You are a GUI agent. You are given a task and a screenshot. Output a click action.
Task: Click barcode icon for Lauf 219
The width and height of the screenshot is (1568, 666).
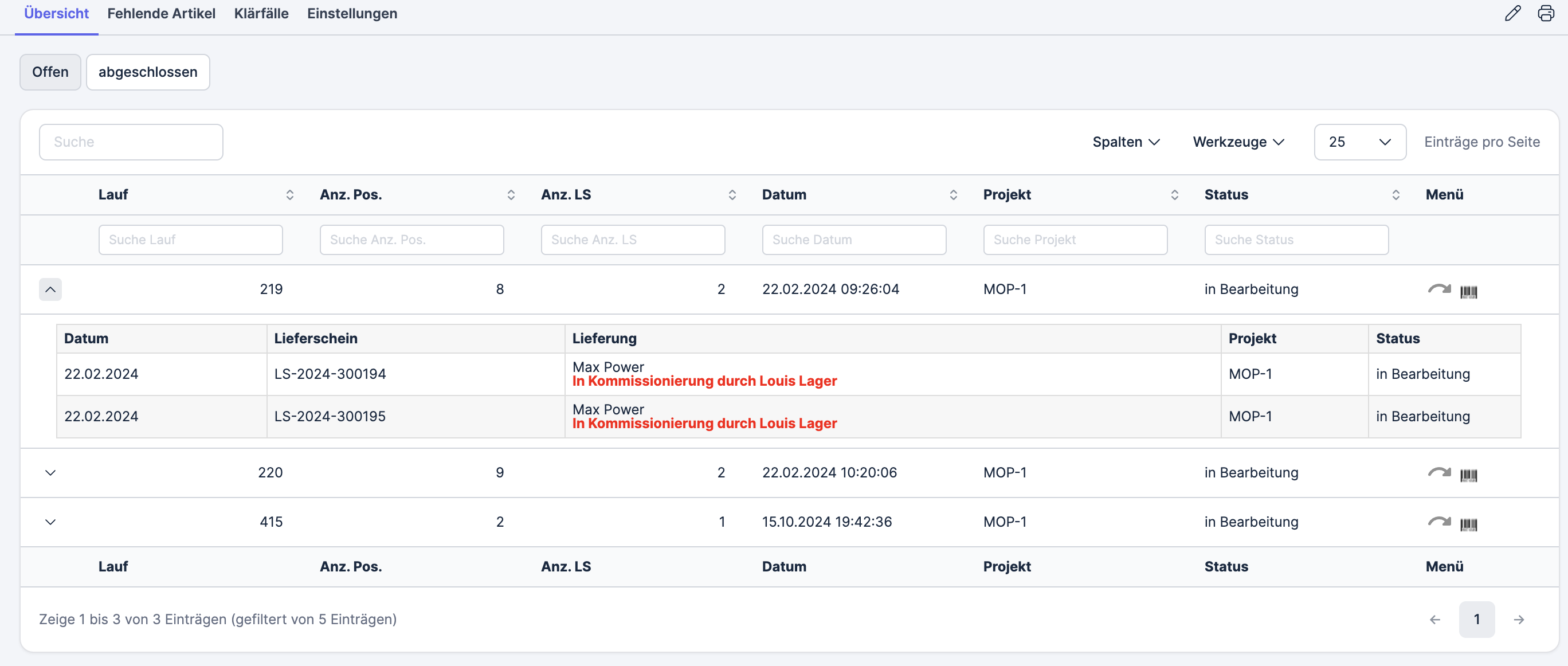point(1468,292)
